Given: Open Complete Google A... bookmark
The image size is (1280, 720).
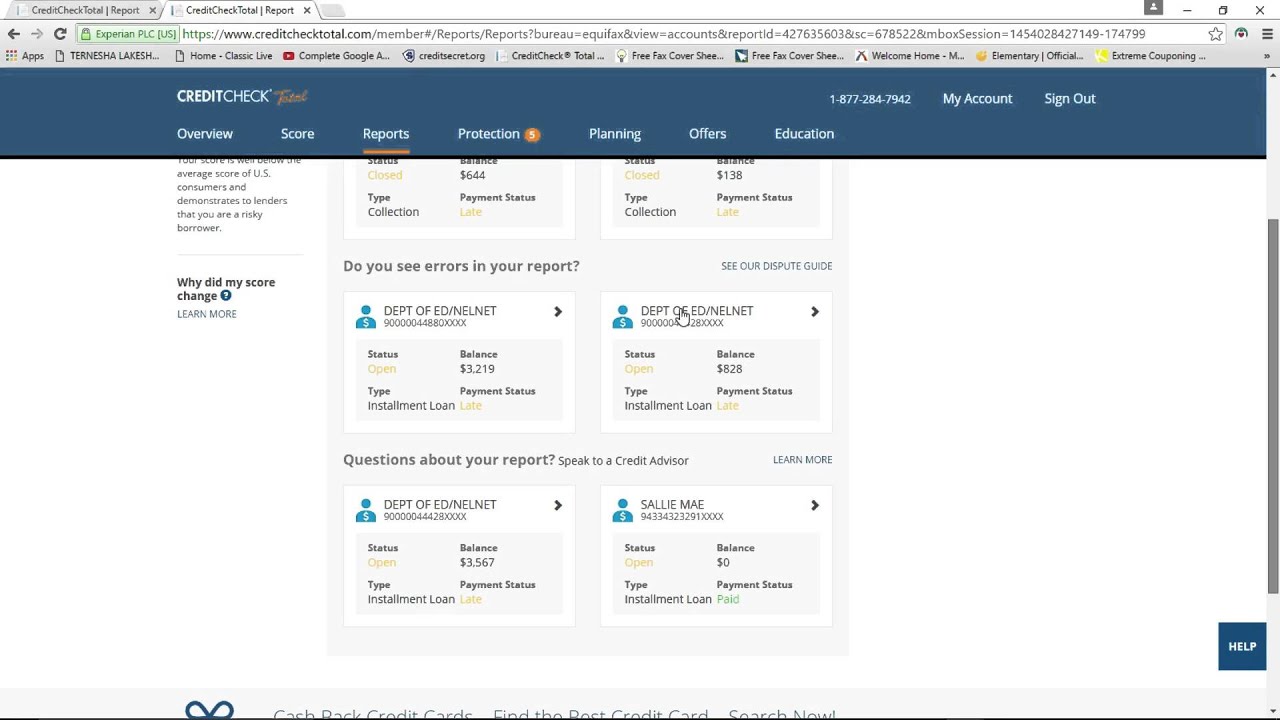Looking at the screenshot, I should click(x=336, y=56).
